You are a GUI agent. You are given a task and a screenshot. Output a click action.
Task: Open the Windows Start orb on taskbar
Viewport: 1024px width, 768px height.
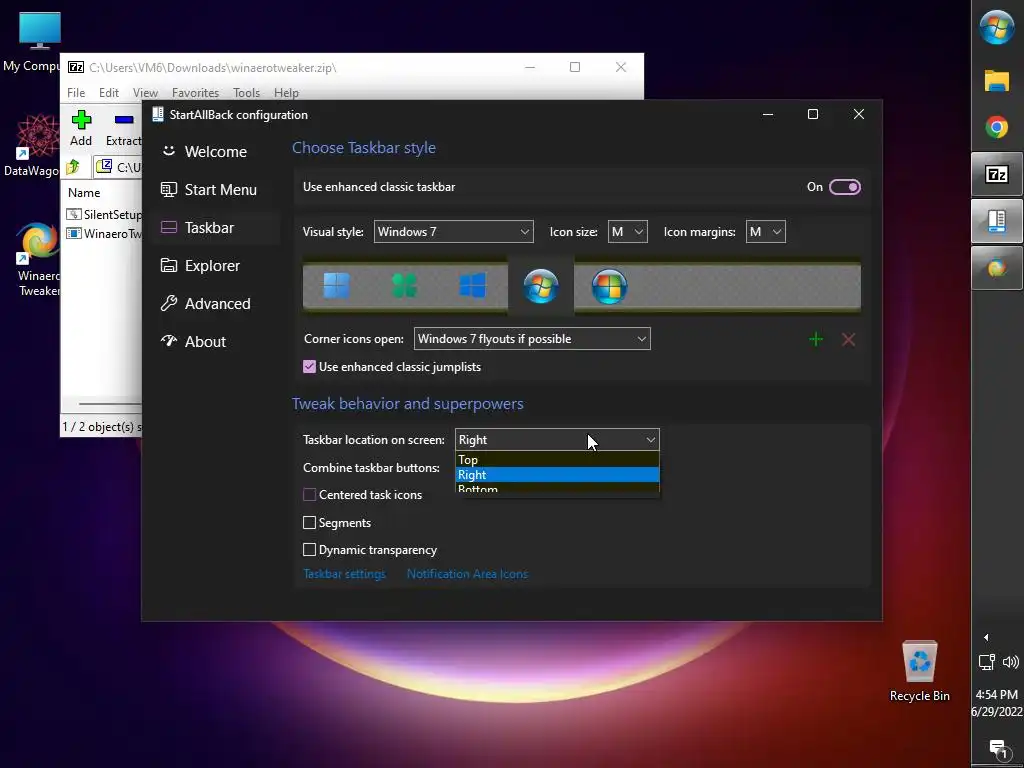click(997, 27)
